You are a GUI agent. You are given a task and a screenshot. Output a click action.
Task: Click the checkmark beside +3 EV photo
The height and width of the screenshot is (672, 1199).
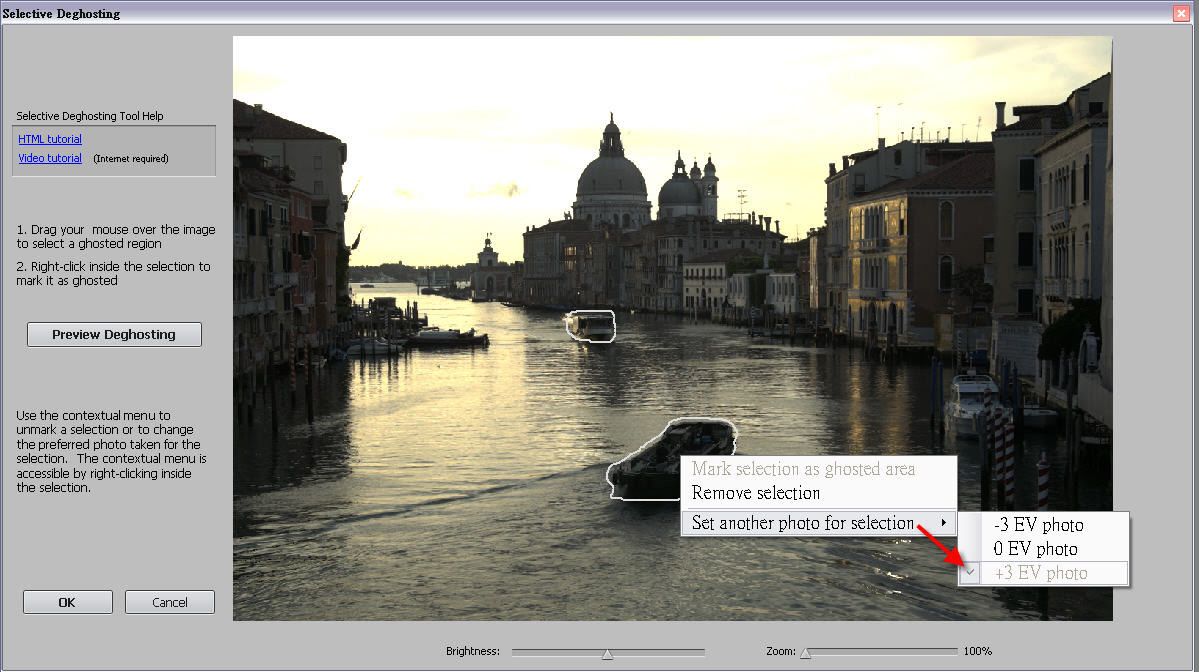click(x=970, y=573)
